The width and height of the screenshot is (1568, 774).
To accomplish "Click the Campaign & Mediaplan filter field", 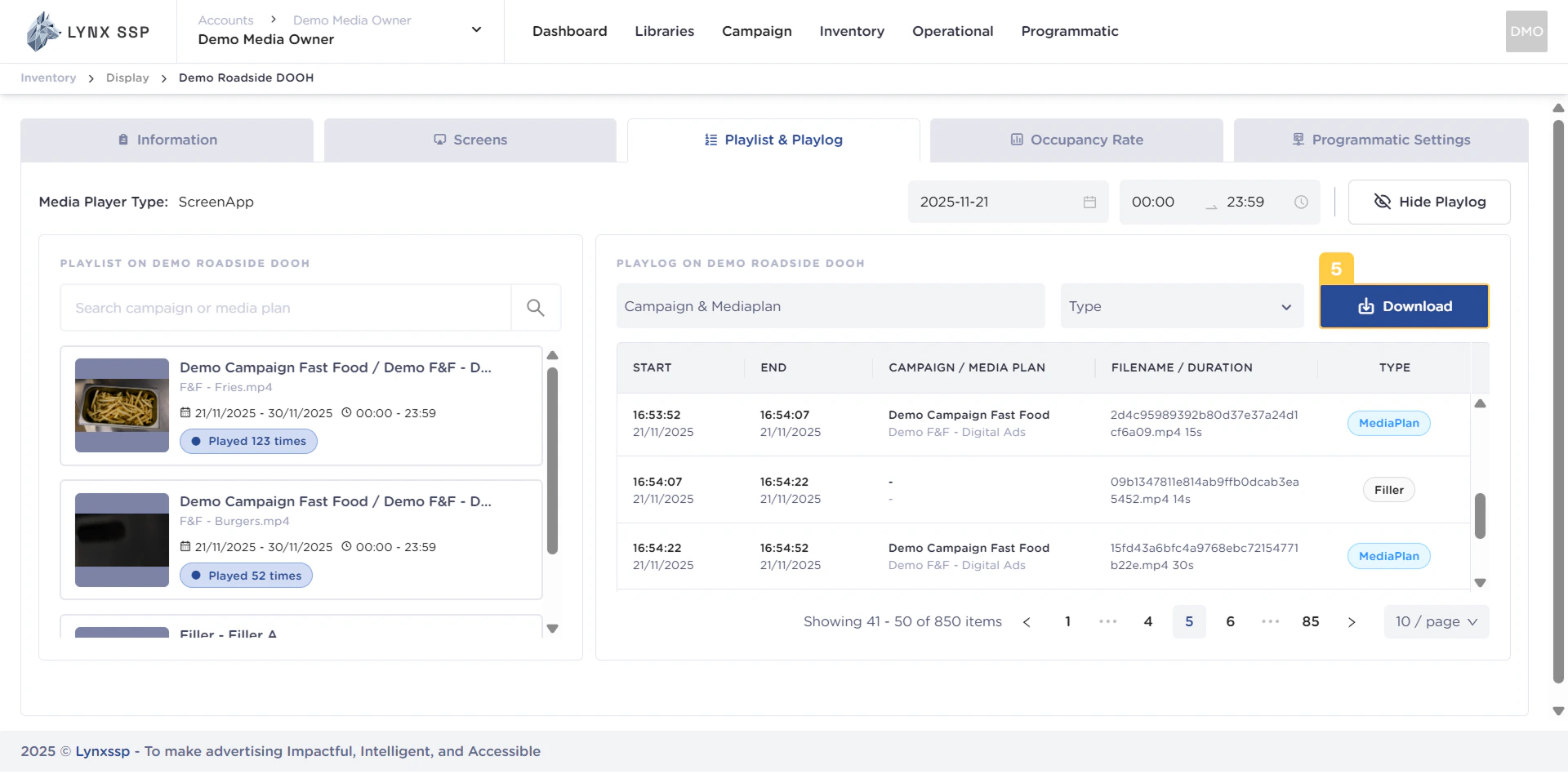I will click(831, 306).
